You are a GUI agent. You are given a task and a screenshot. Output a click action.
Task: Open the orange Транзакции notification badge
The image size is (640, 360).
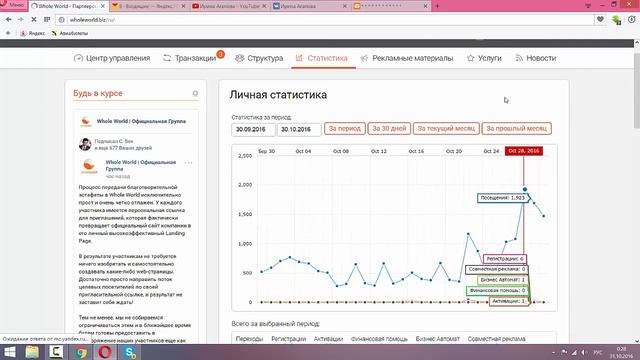(220, 54)
